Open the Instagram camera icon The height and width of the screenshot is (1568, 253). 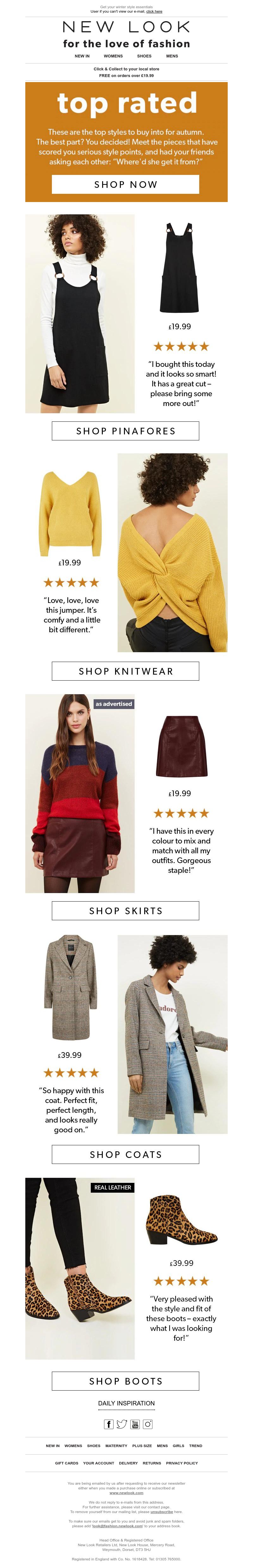click(148, 1424)
